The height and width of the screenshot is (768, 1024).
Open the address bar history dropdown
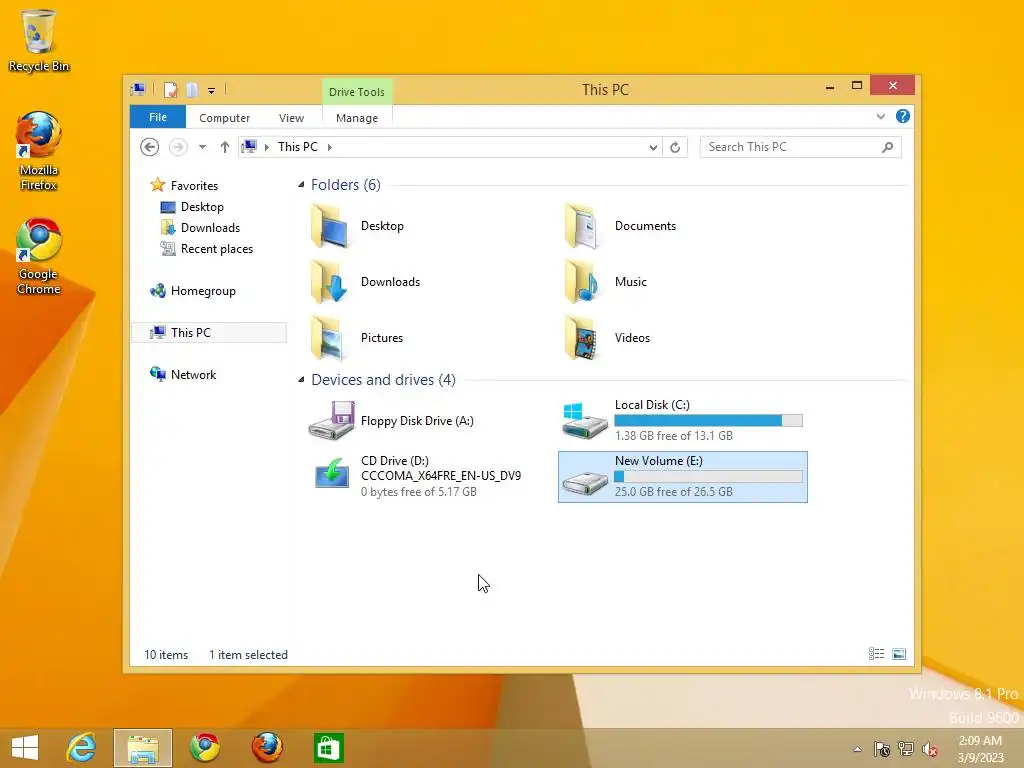(x=653, y=148)
